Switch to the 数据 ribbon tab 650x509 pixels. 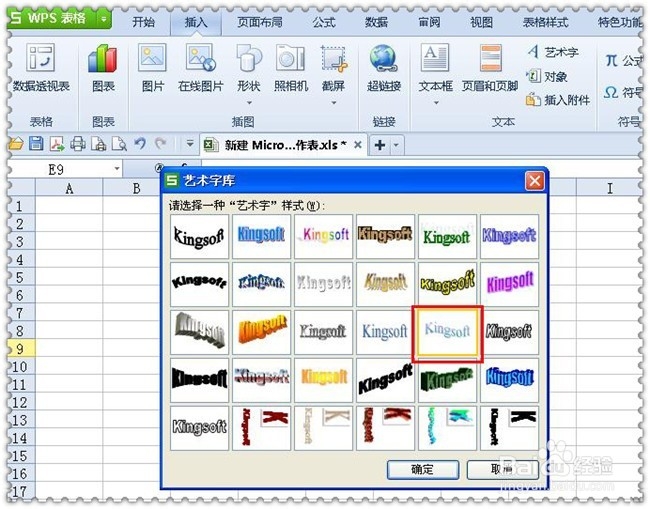coord(376,22)
